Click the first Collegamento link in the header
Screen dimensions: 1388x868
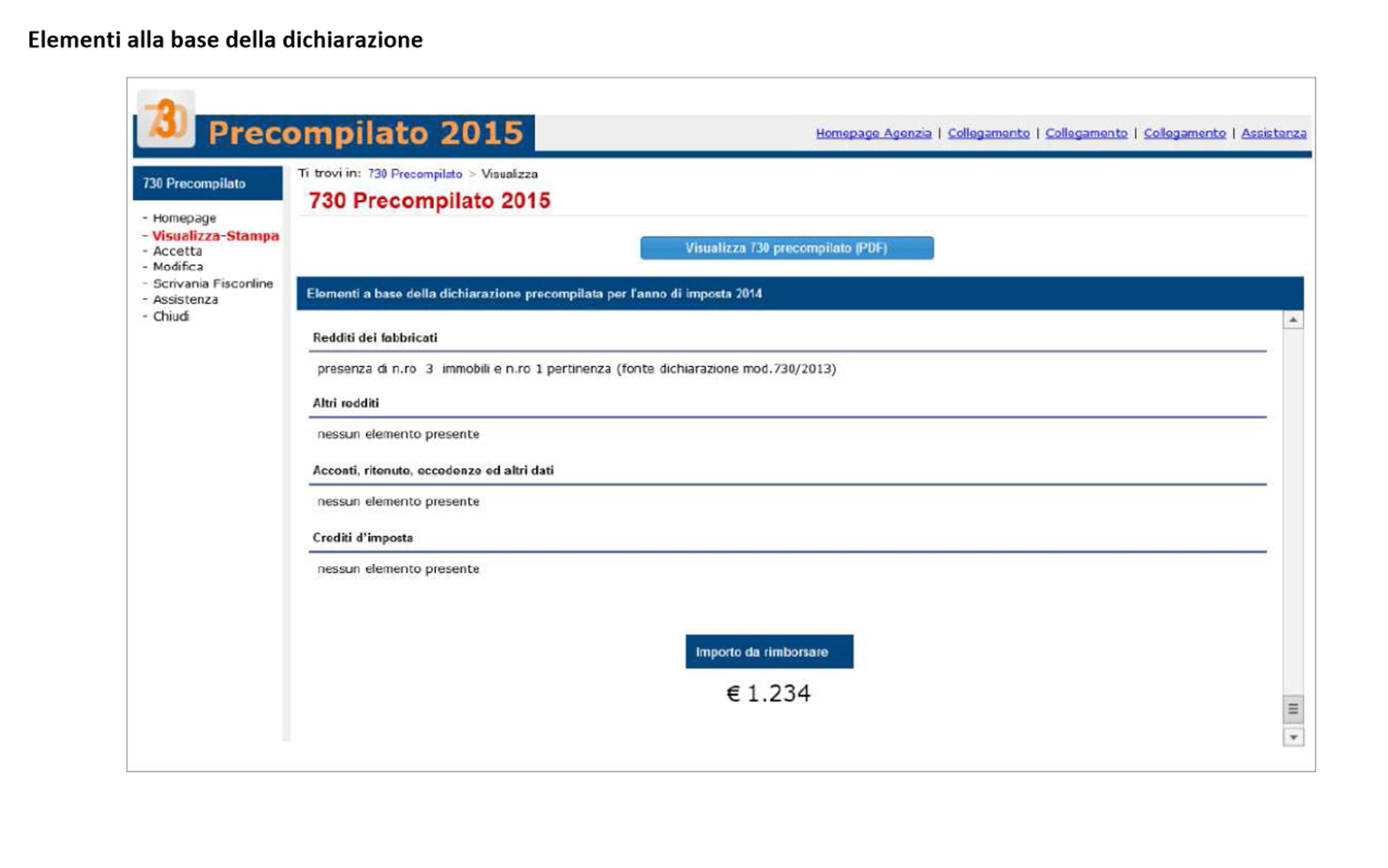988,133
